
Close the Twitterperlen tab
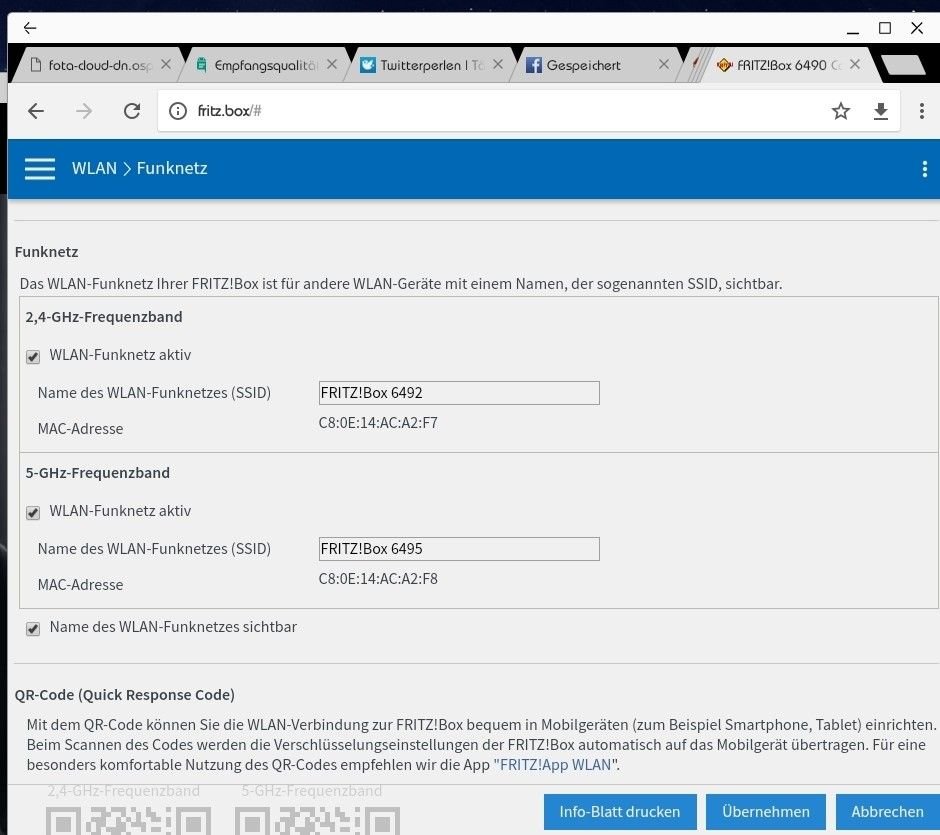(x=498, y=64)
